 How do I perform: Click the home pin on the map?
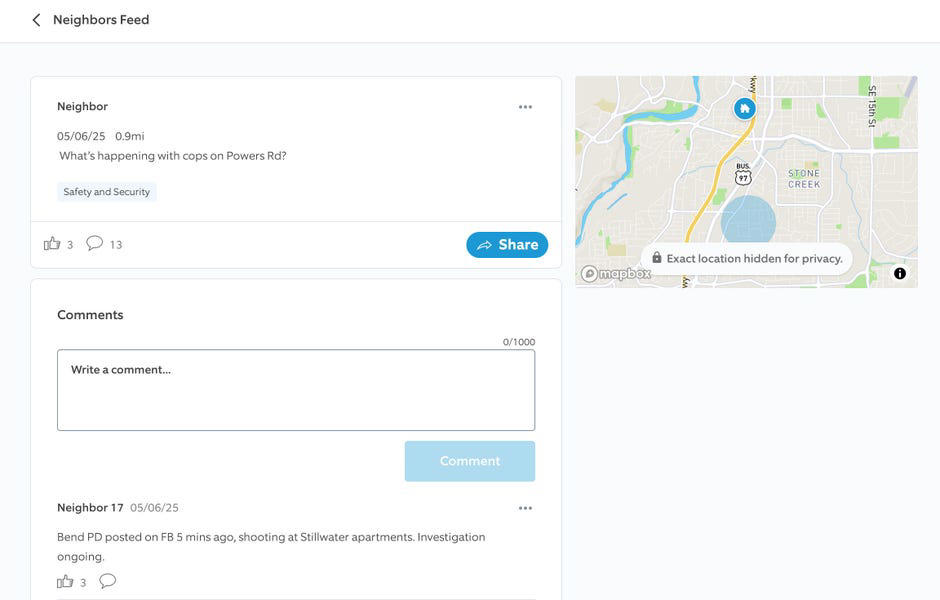pos(745,108)
